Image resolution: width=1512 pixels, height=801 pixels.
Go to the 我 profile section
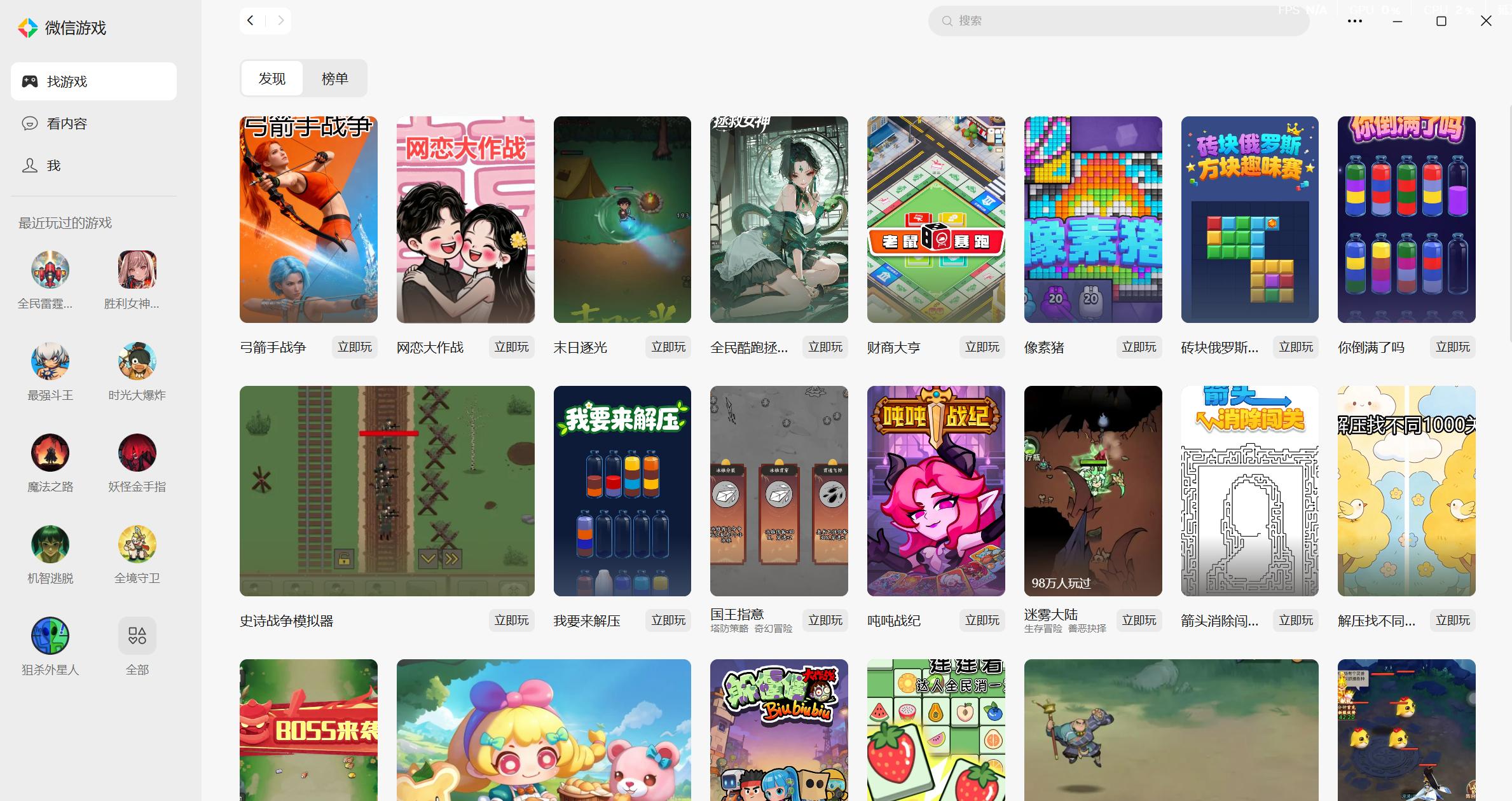click(x=54, y=165)
